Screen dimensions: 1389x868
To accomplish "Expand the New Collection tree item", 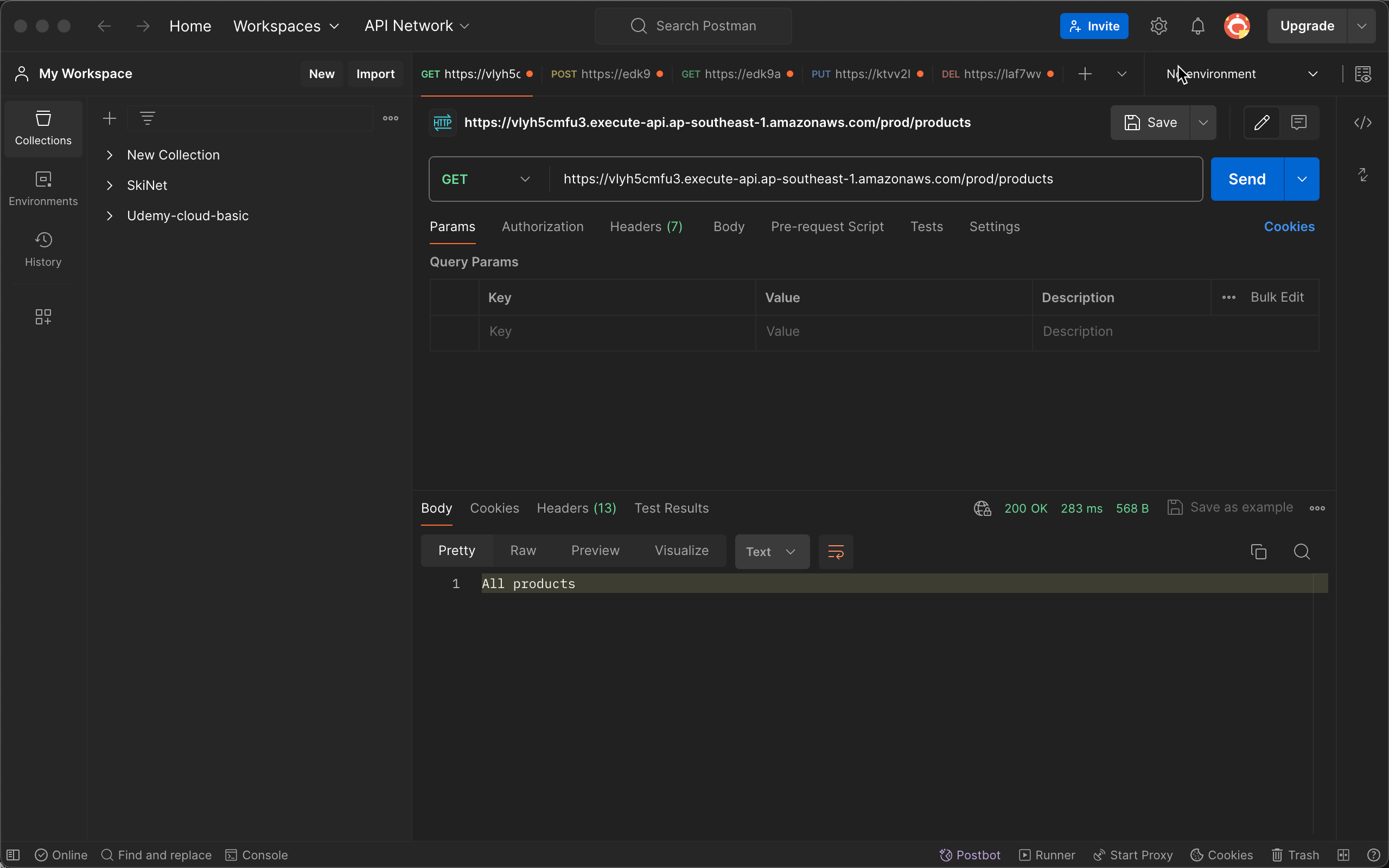I will coord(110,155).
